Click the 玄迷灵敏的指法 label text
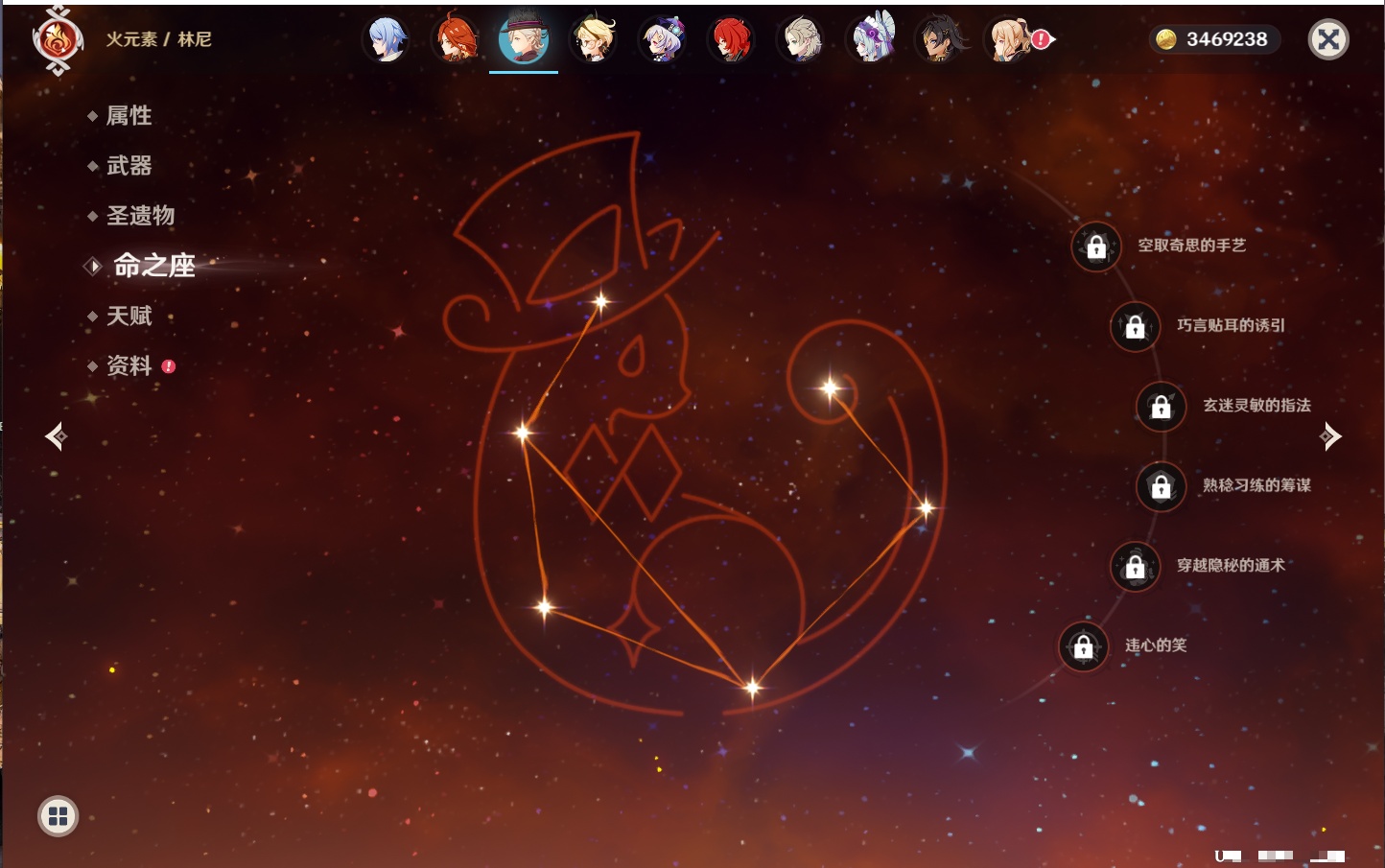The height and width of the screenshot is (868, 1385). (1257, 406)
